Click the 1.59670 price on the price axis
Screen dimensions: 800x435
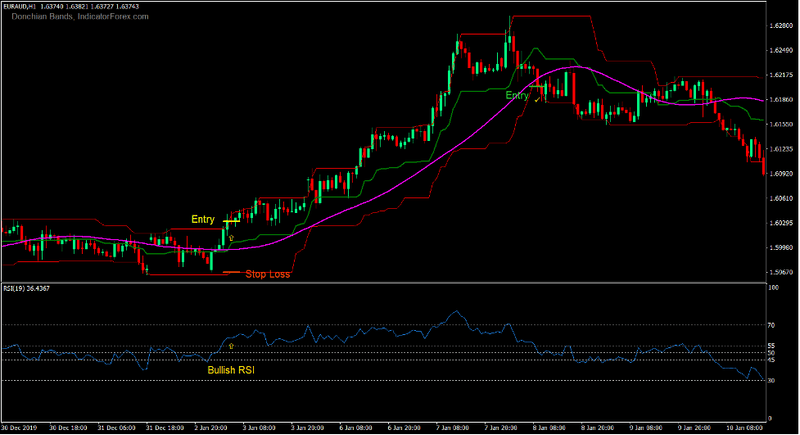point(782,272)
